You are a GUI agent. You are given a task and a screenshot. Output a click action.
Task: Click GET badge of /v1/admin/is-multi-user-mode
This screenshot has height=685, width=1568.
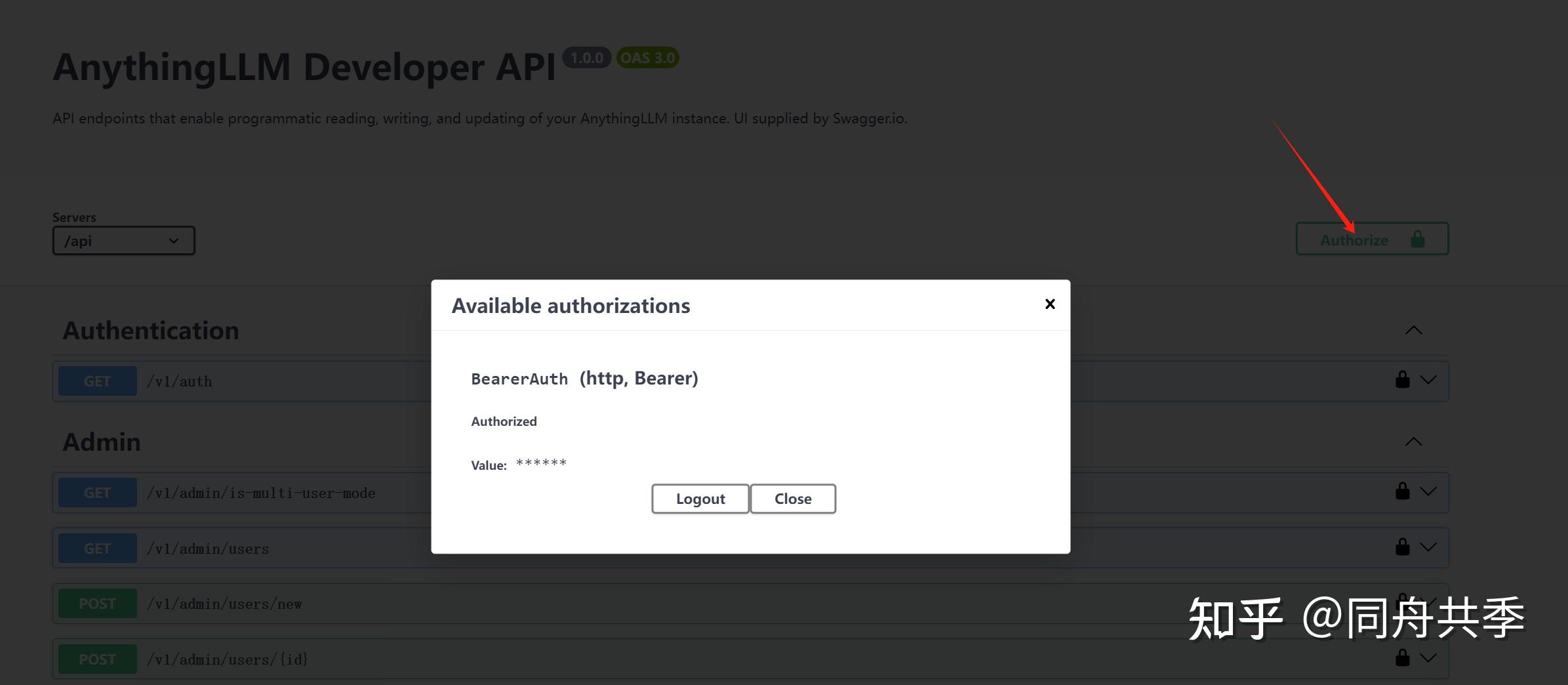click(x=98, y=493)
